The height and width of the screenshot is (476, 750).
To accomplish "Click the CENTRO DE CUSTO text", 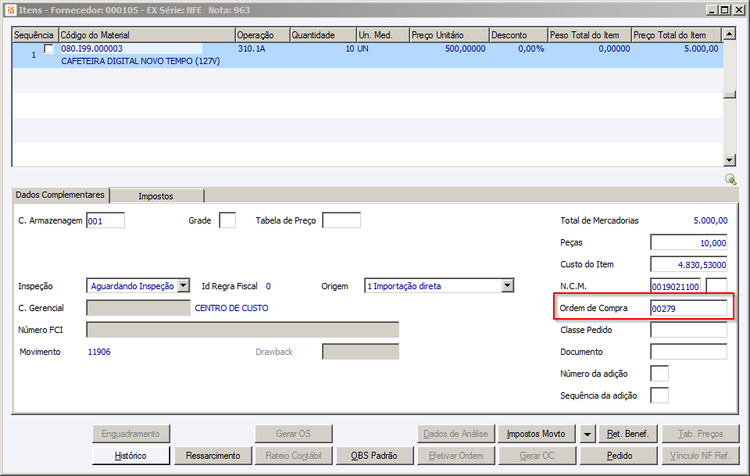I will pyautogui.click(x=232, y=308).
